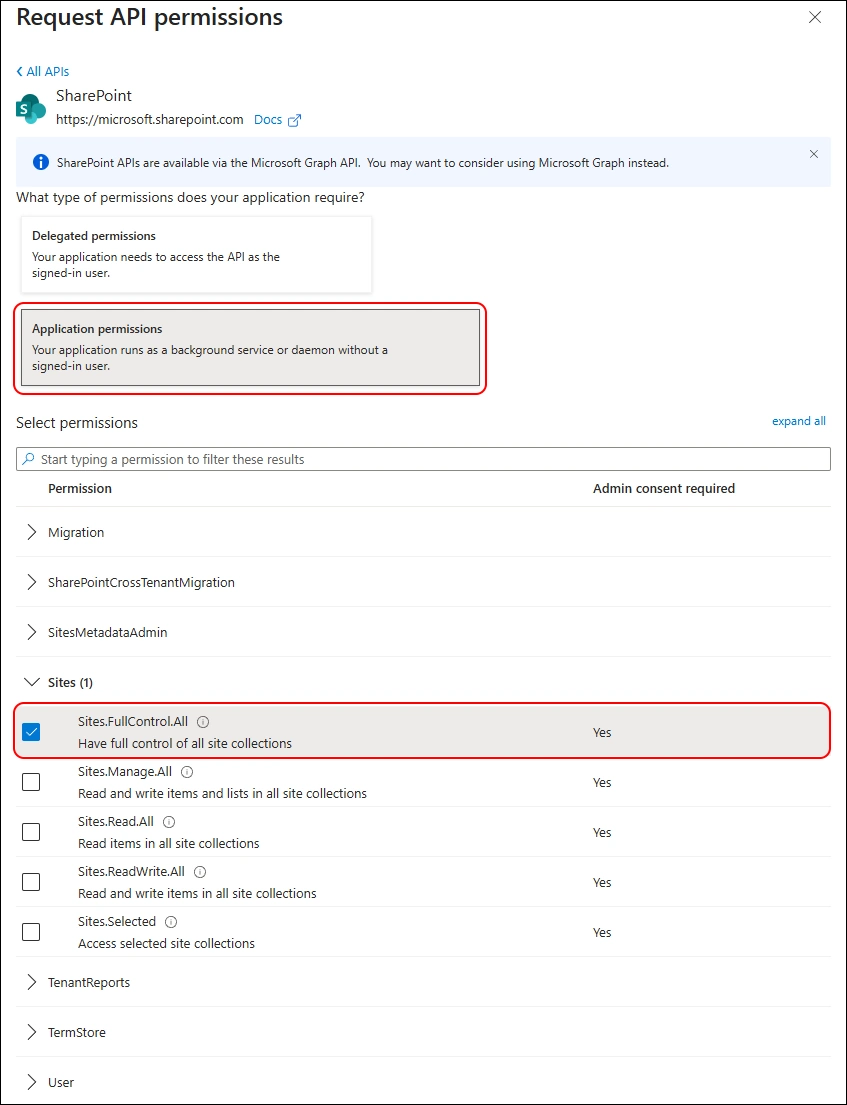Choose the Application permissions option
The image size is (847, 1105).
(250, 347)
